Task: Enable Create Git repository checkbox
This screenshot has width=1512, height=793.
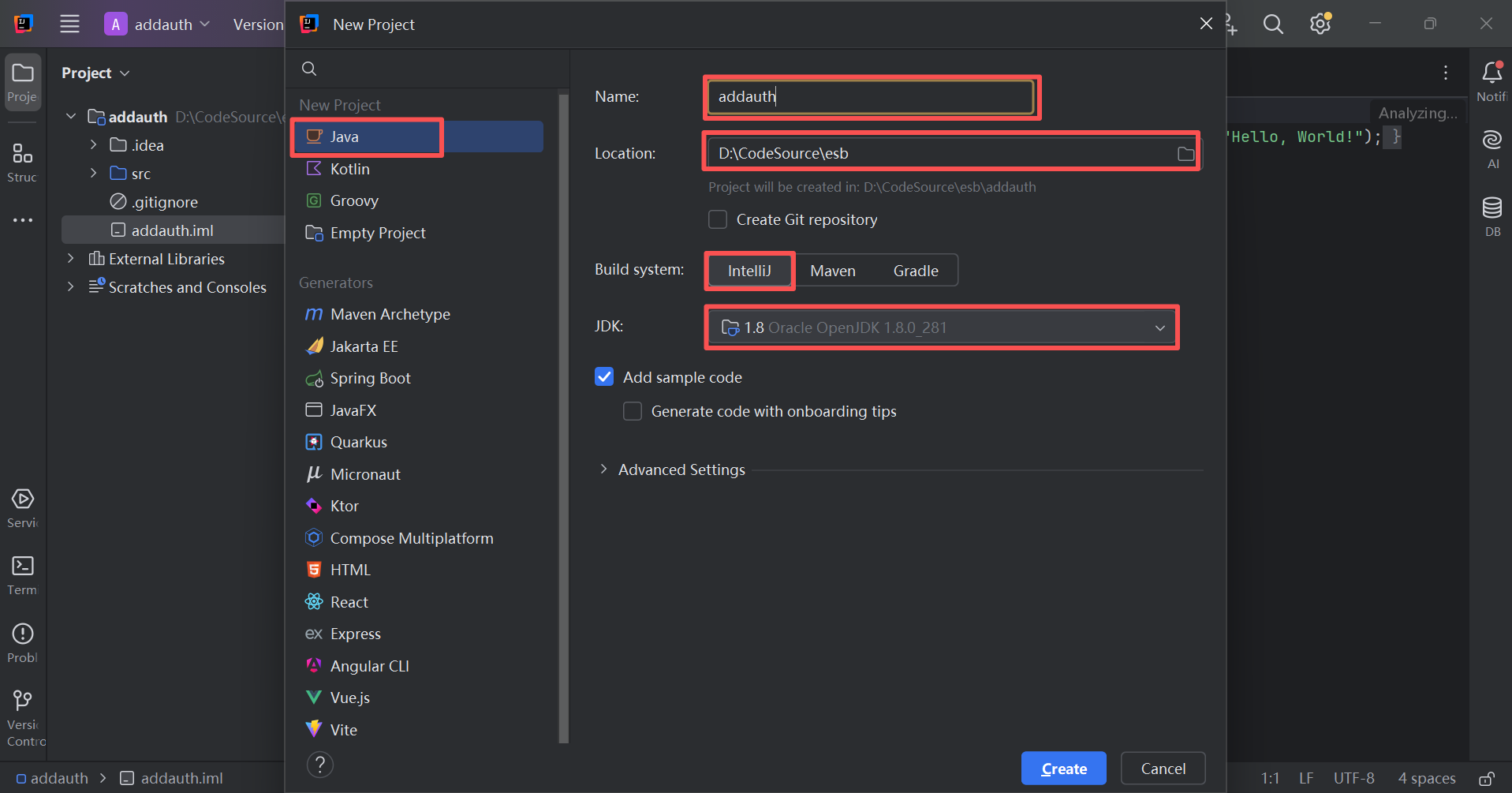Action: click(x=718, y=220)
